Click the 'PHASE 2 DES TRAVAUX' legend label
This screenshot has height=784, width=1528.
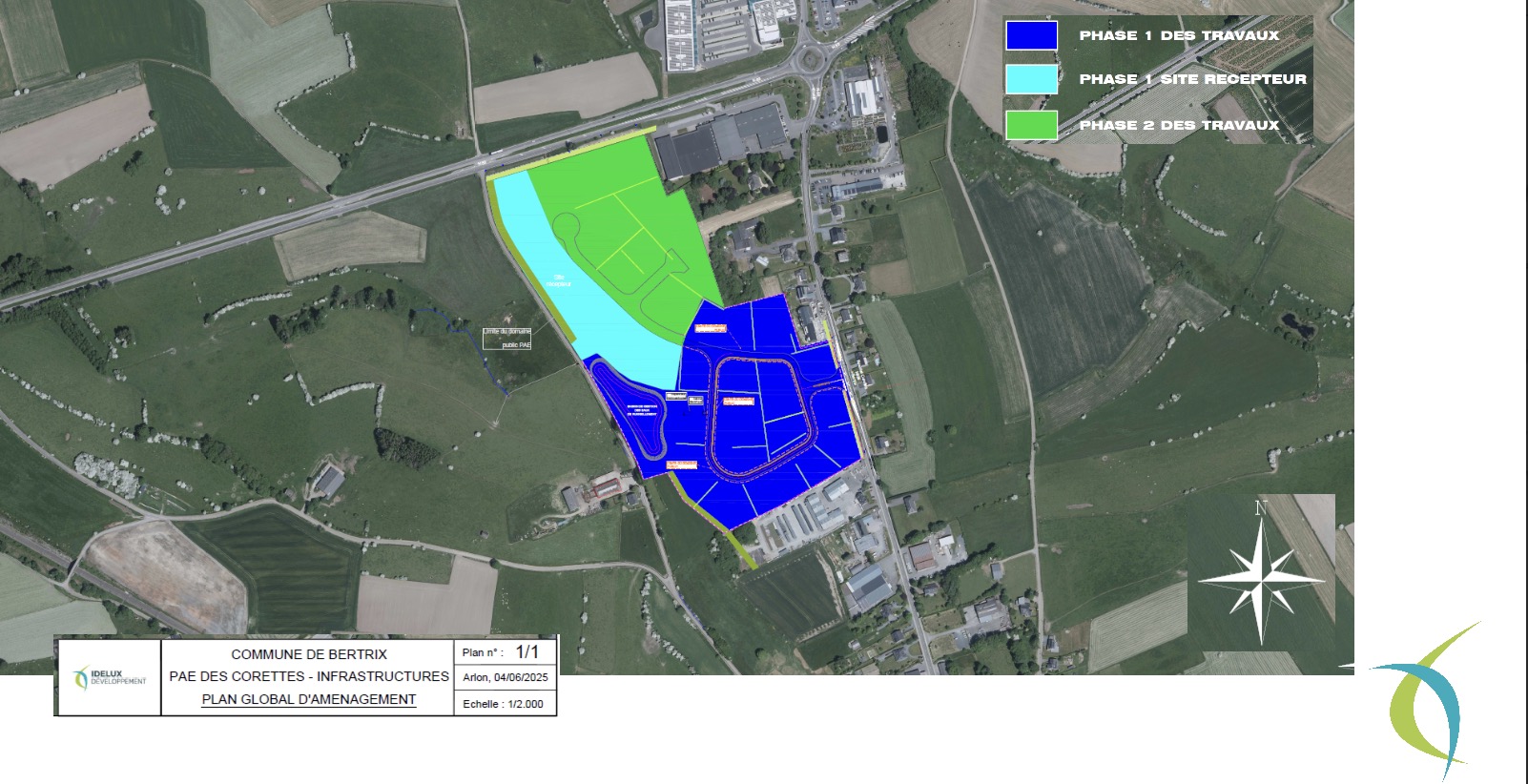point(1179,125)
